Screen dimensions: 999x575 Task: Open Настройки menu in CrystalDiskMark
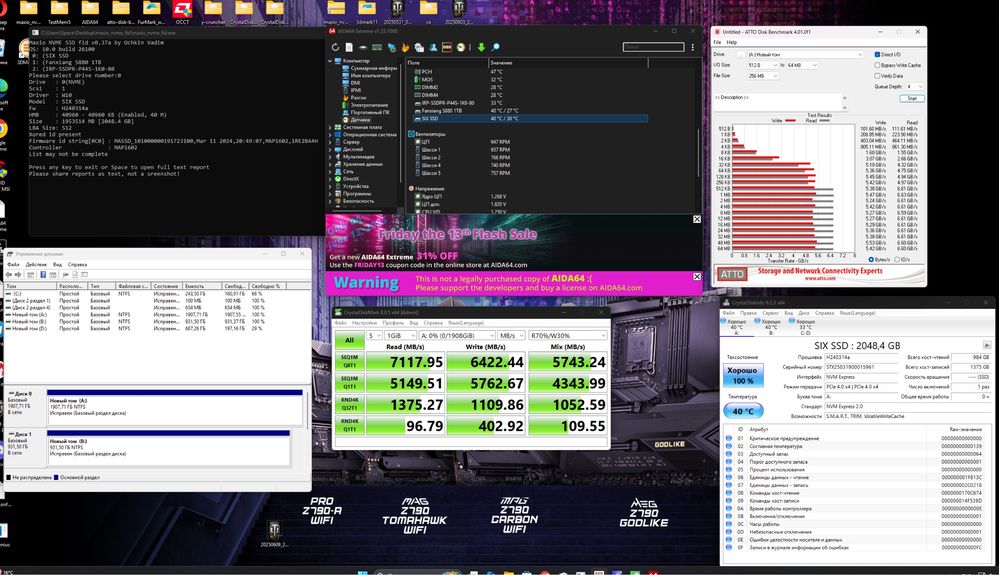(364, 323)
